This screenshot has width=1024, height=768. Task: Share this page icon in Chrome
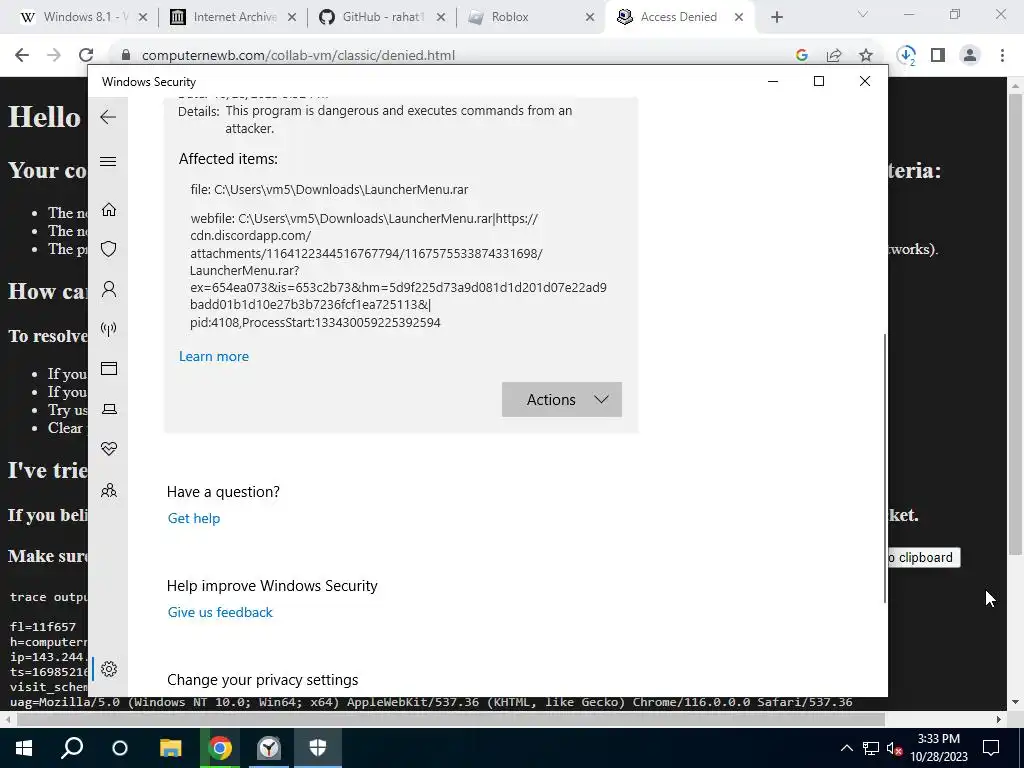point(834,56)
